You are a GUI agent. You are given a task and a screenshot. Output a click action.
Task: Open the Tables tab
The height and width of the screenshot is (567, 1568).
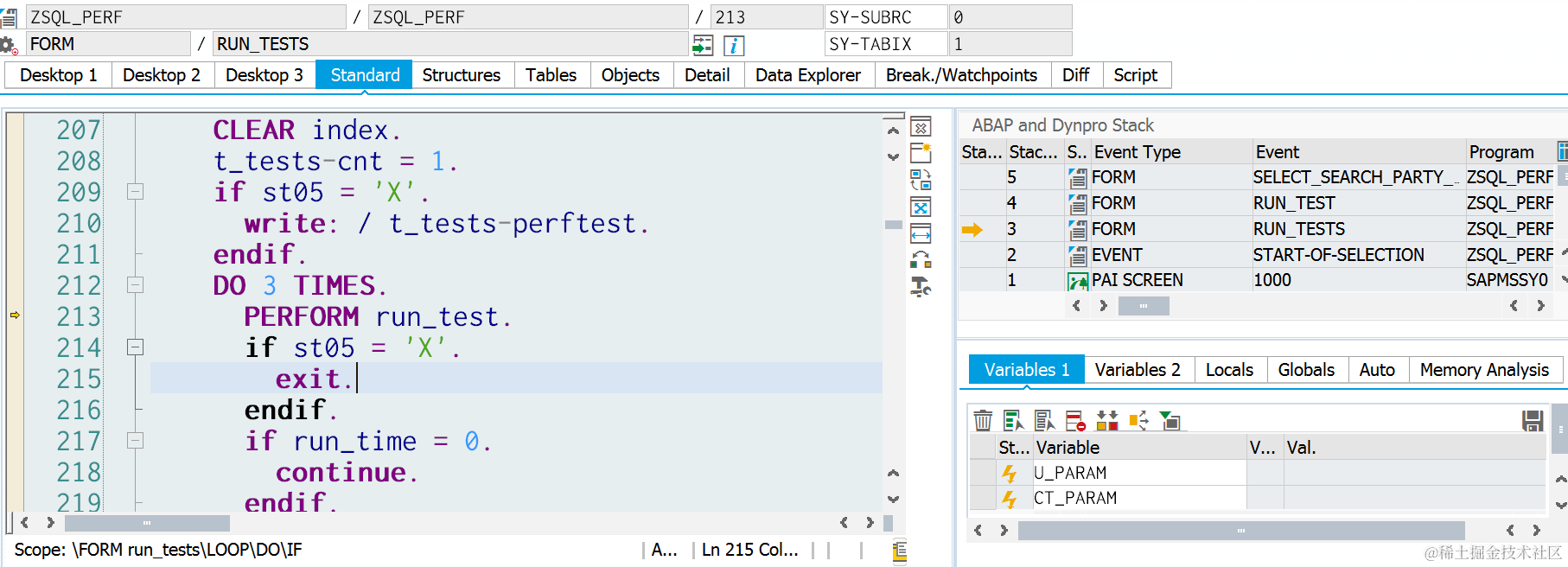pos(551,75)
